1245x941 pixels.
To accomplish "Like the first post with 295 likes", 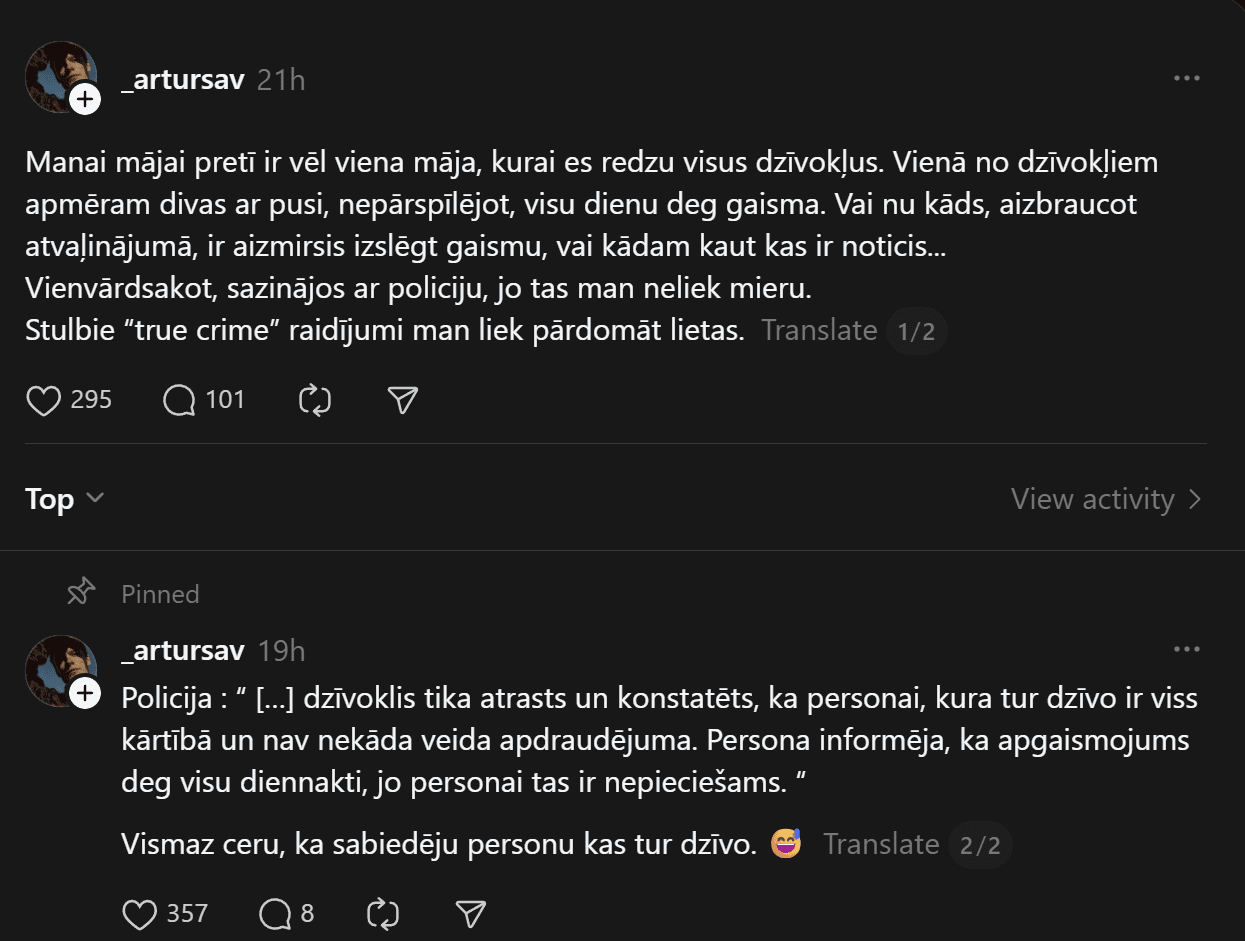I will (44, 401).
